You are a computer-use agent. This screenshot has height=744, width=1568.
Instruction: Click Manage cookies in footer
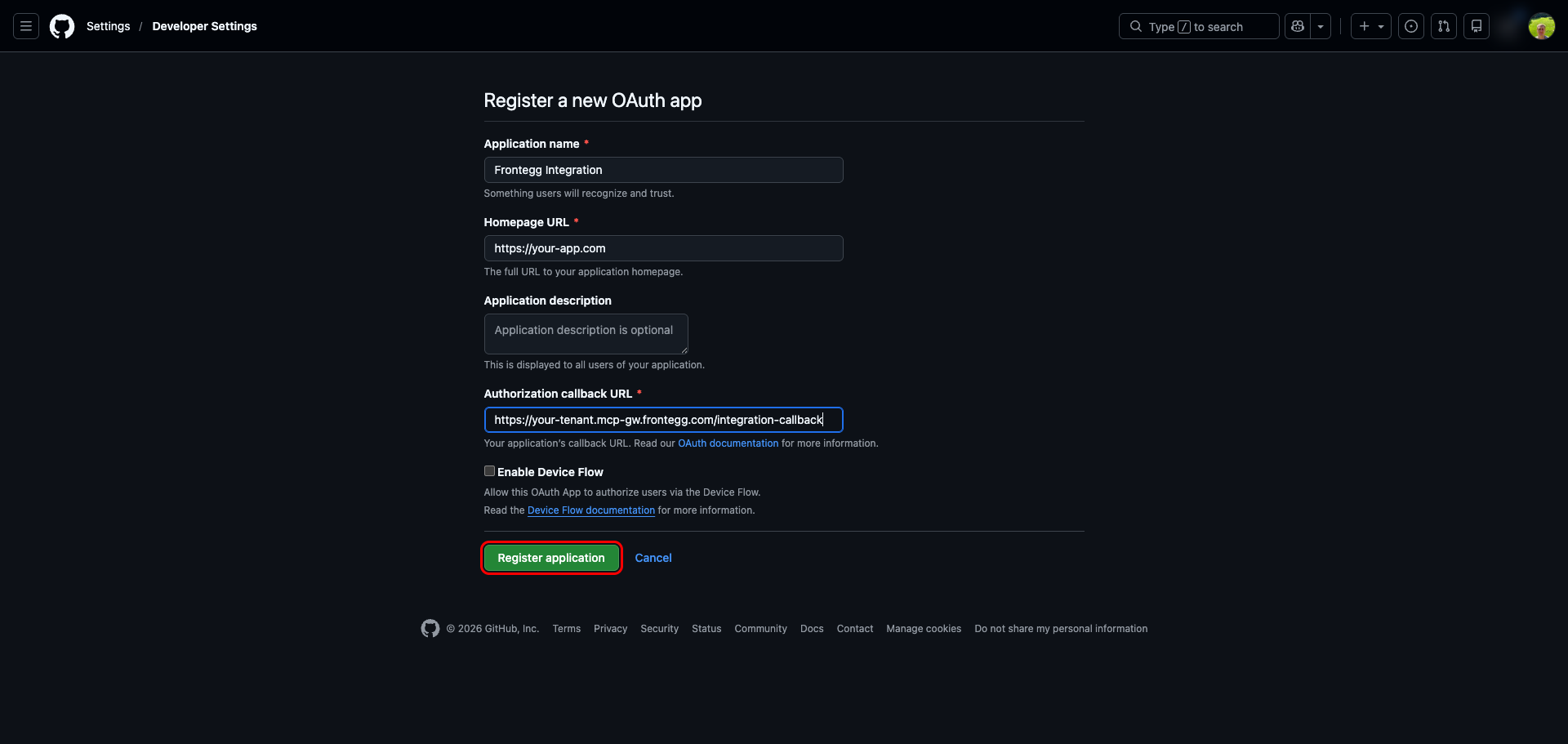point(924,629)
